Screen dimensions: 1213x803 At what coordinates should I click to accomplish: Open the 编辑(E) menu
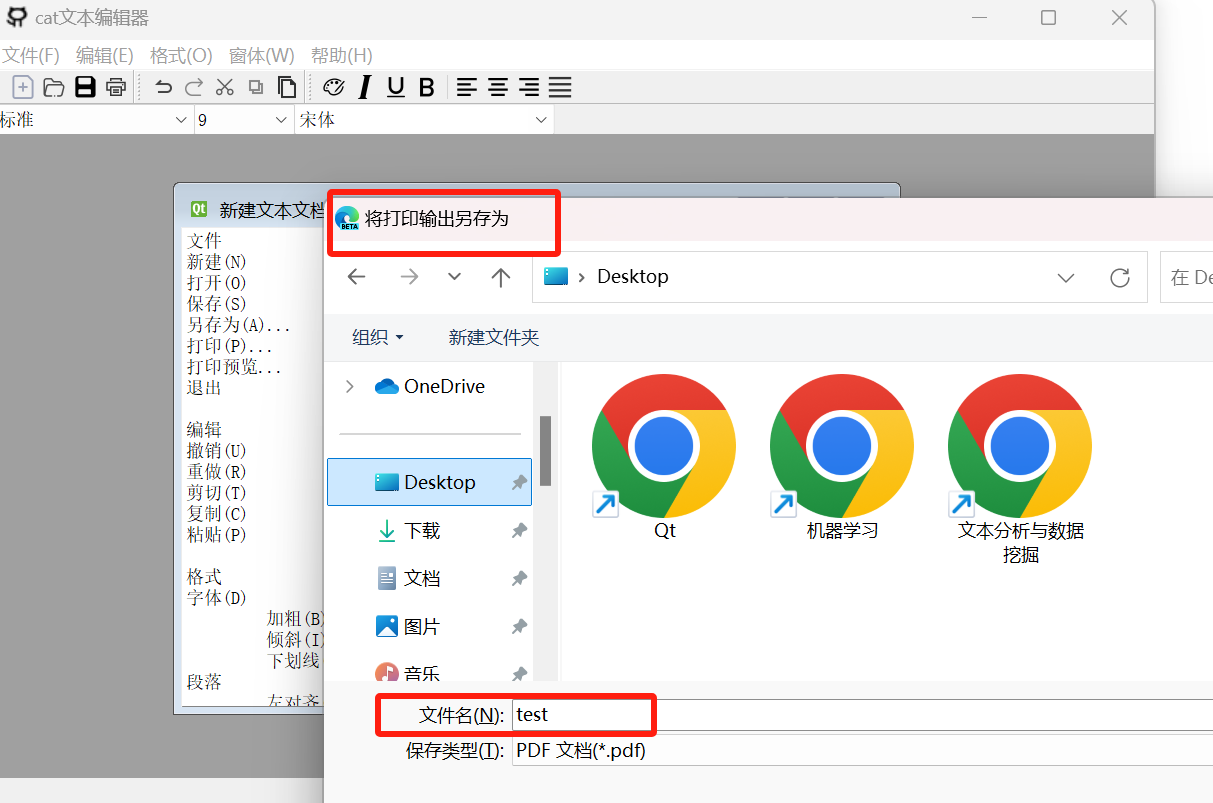tap(105, 55)
